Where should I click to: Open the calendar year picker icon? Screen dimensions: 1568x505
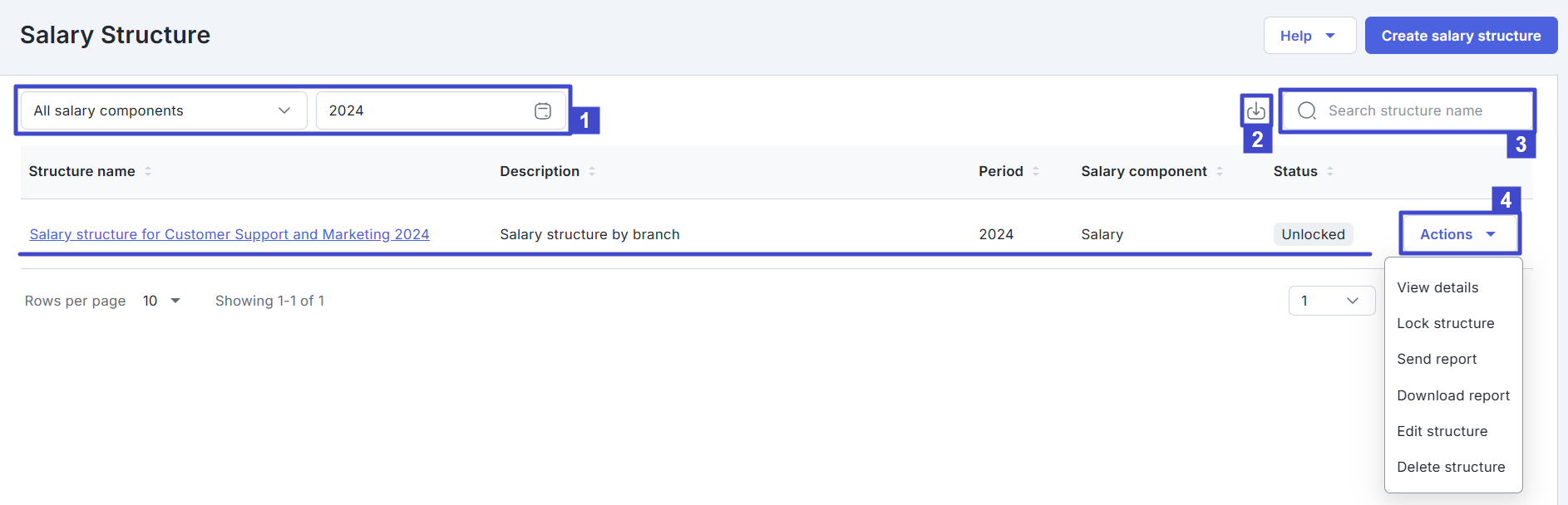tap(543, 110)
